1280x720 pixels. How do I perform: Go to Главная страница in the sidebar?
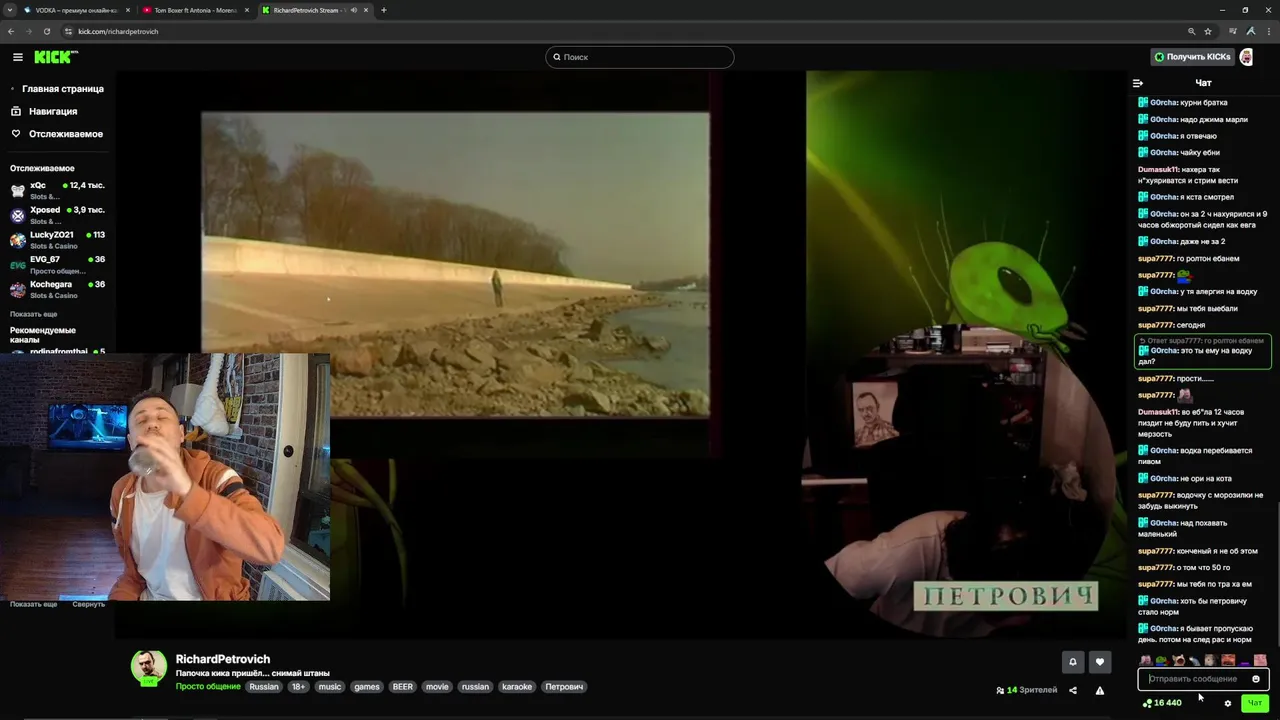[57, 89]
